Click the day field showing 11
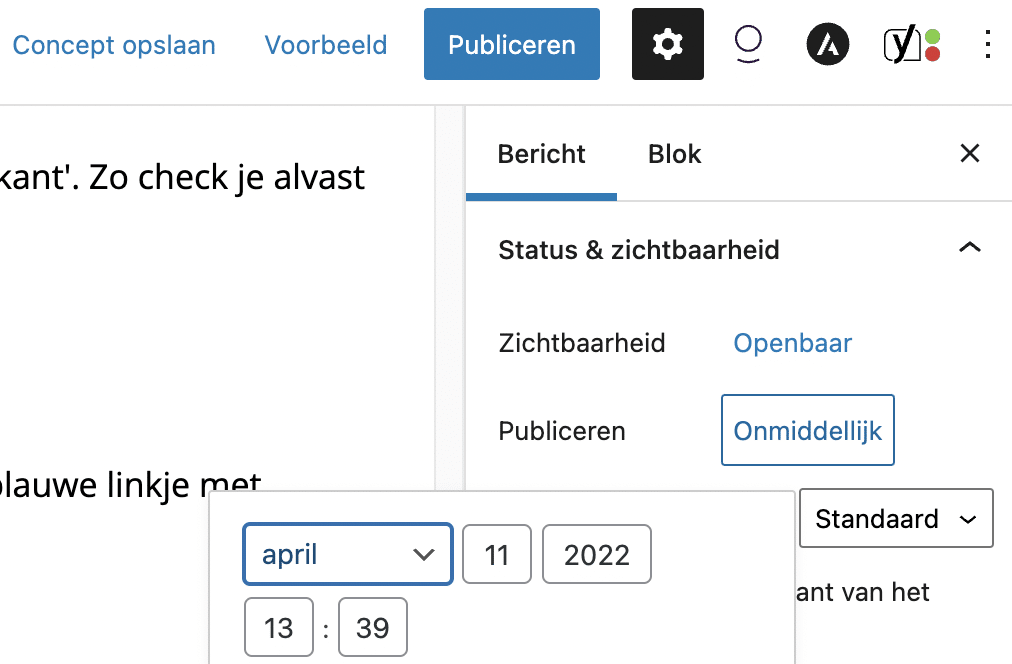This screenshot has height=664, width=1012. pos(497,554)
